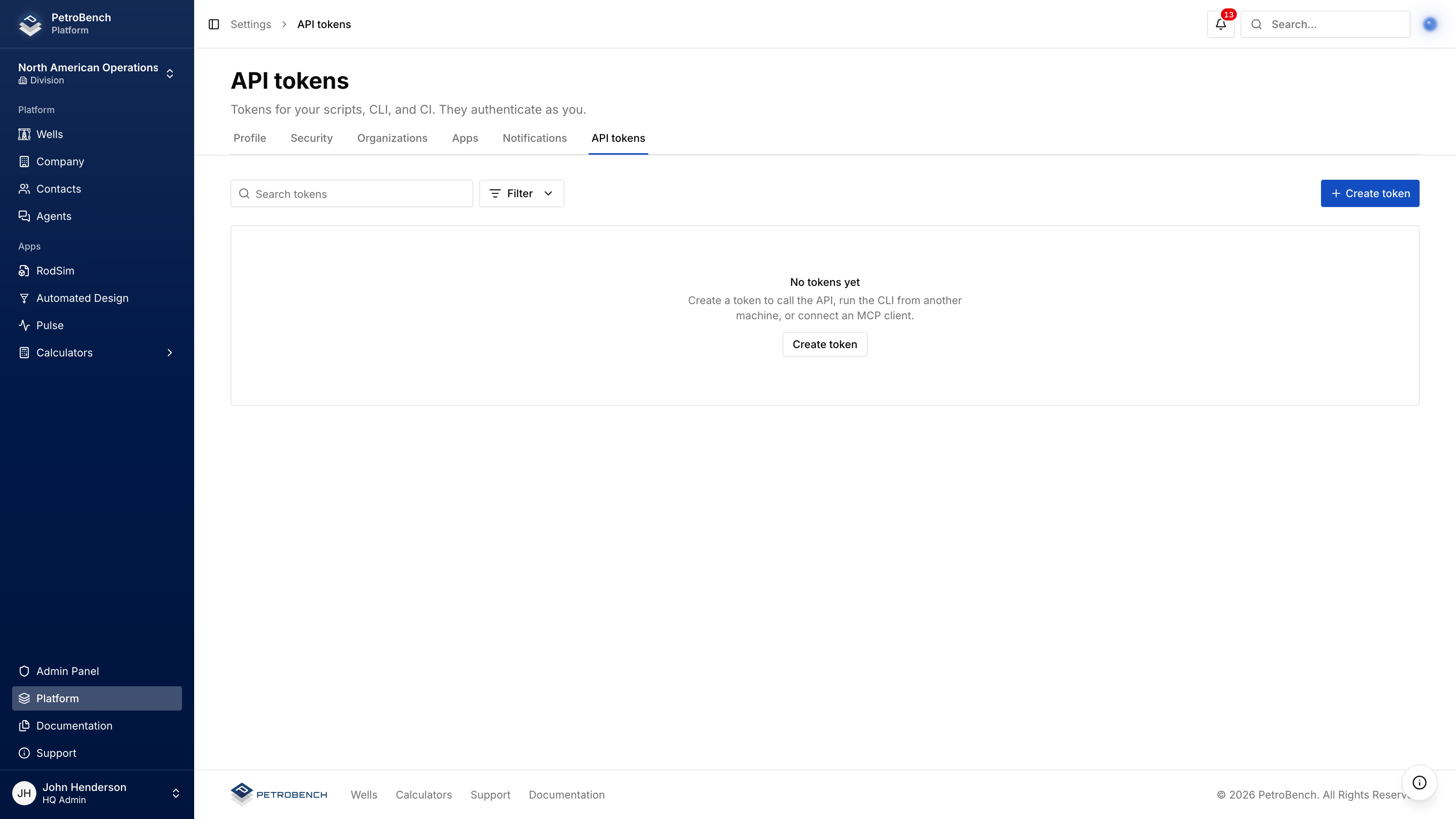Click the footer Support link
Screen dimensions: 1456x819
[x=490, y=795]
